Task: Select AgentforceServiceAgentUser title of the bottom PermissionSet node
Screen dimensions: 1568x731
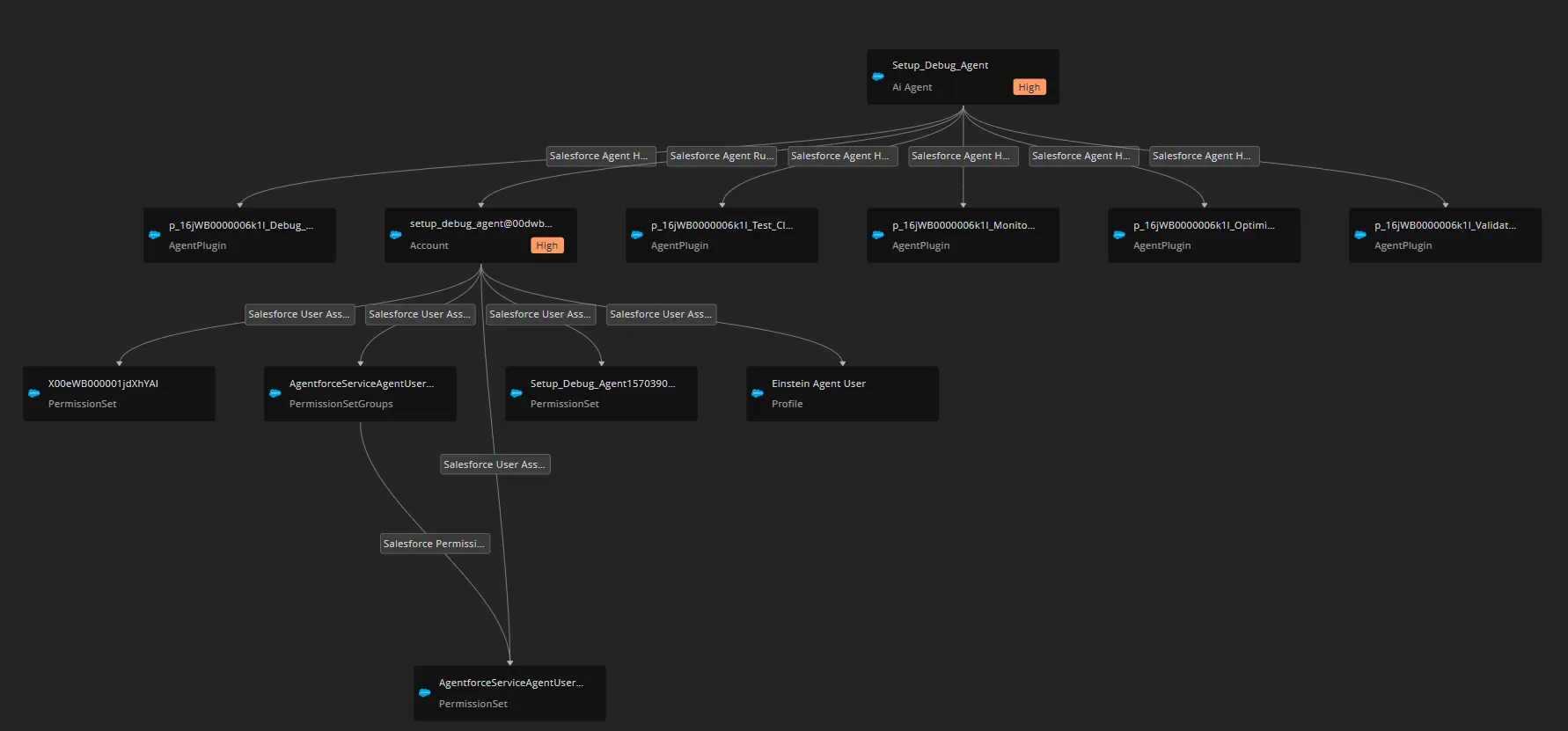Action: (x=510, y=683)
